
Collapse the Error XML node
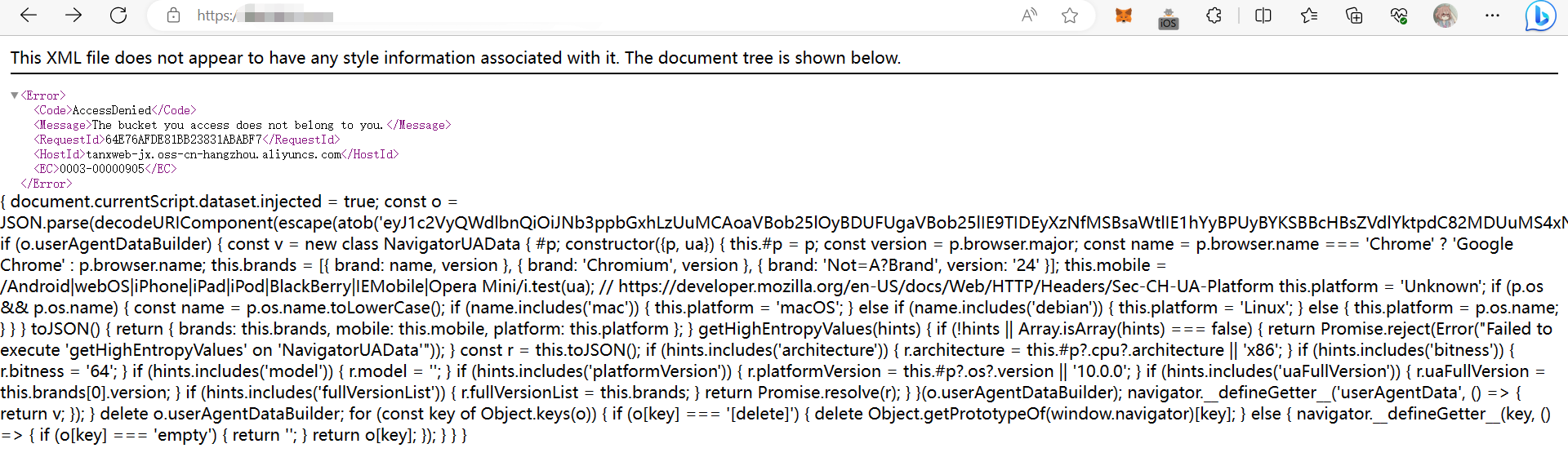click(x=14, y=95)
